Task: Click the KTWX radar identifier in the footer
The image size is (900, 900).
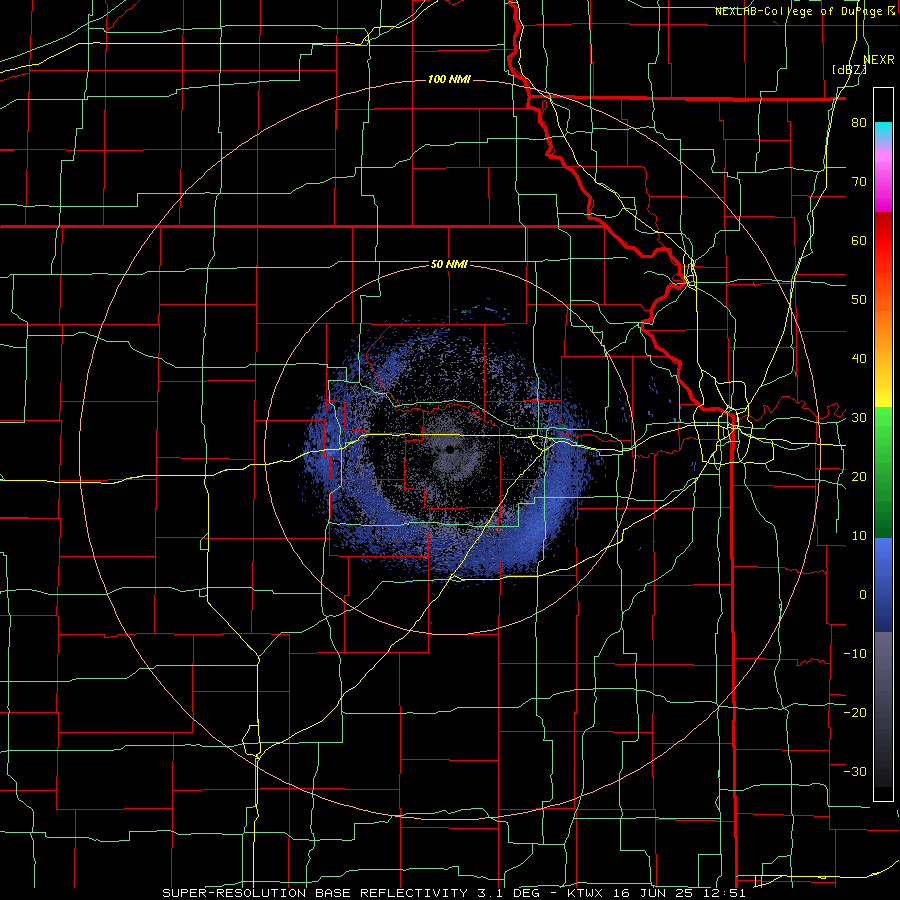Action: click(587, 893)
